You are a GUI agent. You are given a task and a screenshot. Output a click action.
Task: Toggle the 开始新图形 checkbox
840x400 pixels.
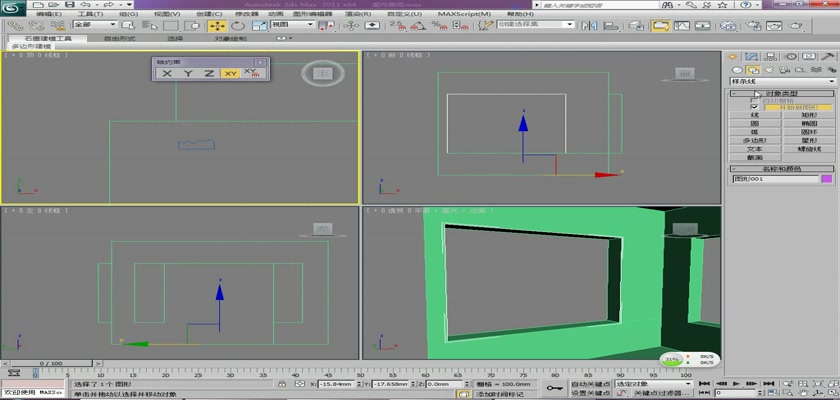click(754, 107)
